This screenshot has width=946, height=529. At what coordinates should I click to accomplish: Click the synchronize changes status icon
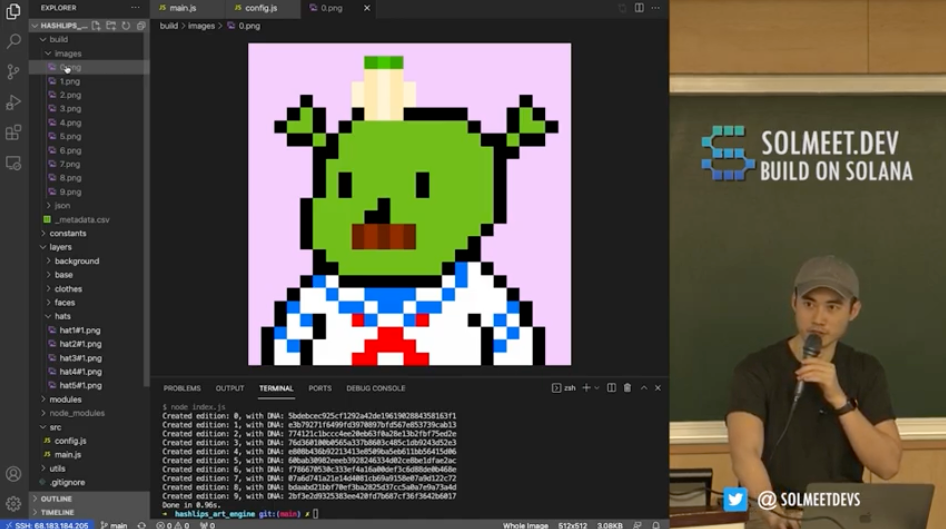coord(142,525)
